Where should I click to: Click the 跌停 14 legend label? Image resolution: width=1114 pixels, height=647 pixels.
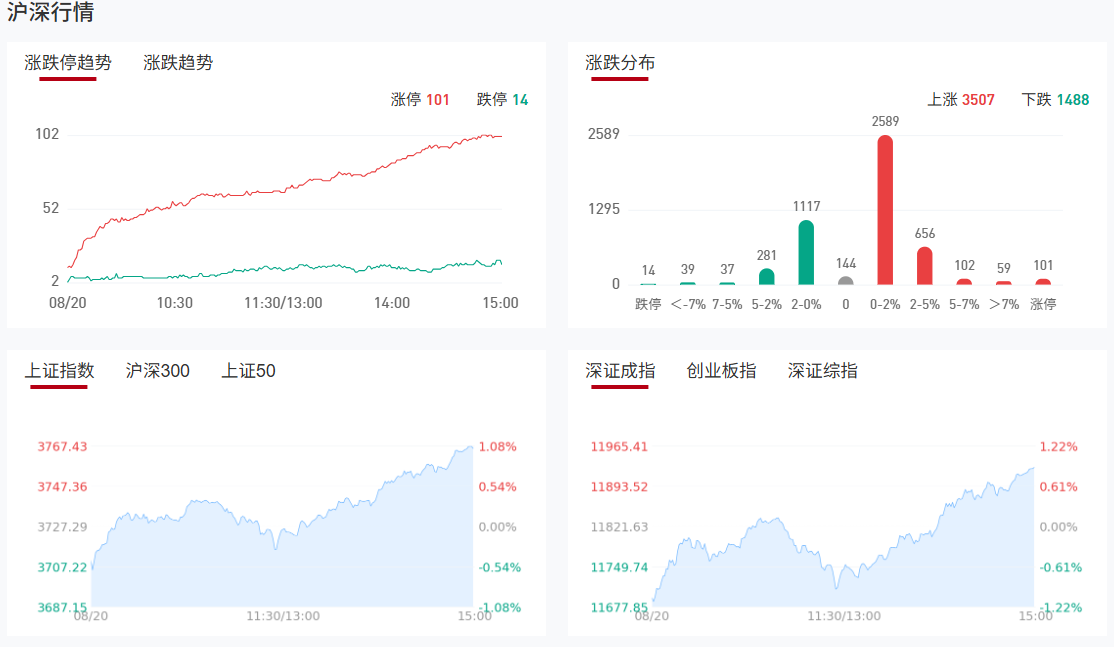(502, 100)
